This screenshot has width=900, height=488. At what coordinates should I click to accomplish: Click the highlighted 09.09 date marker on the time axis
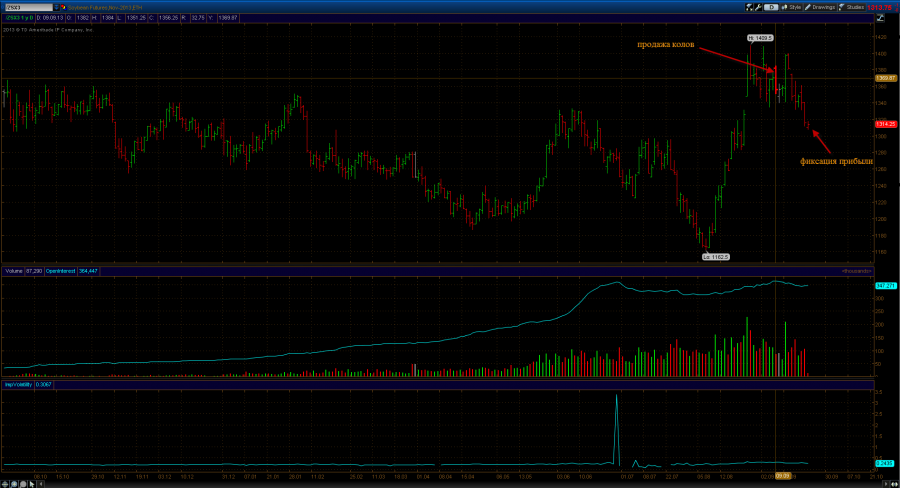coord(783,476)
